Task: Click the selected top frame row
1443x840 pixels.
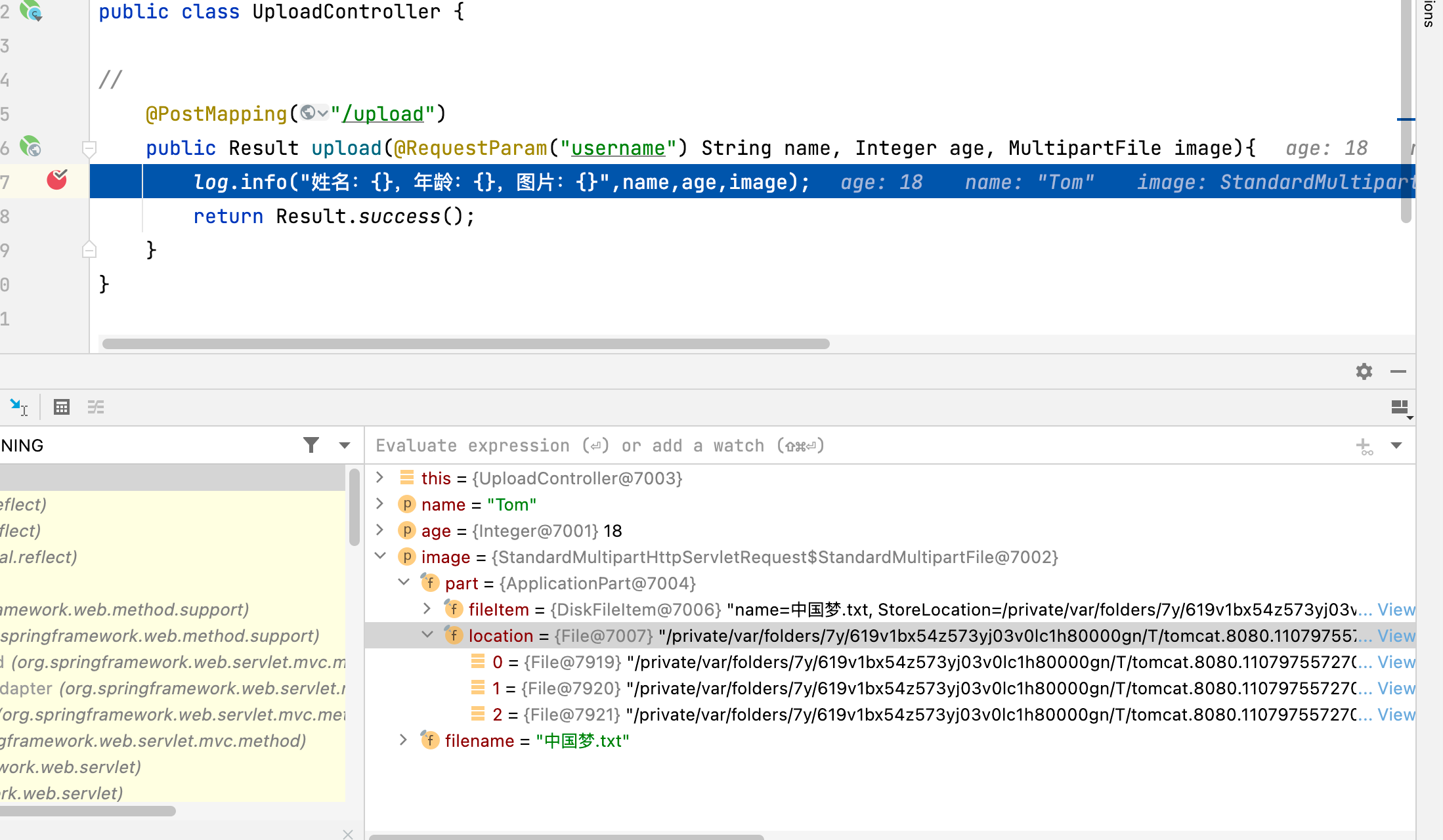Action: click(173, 478)
